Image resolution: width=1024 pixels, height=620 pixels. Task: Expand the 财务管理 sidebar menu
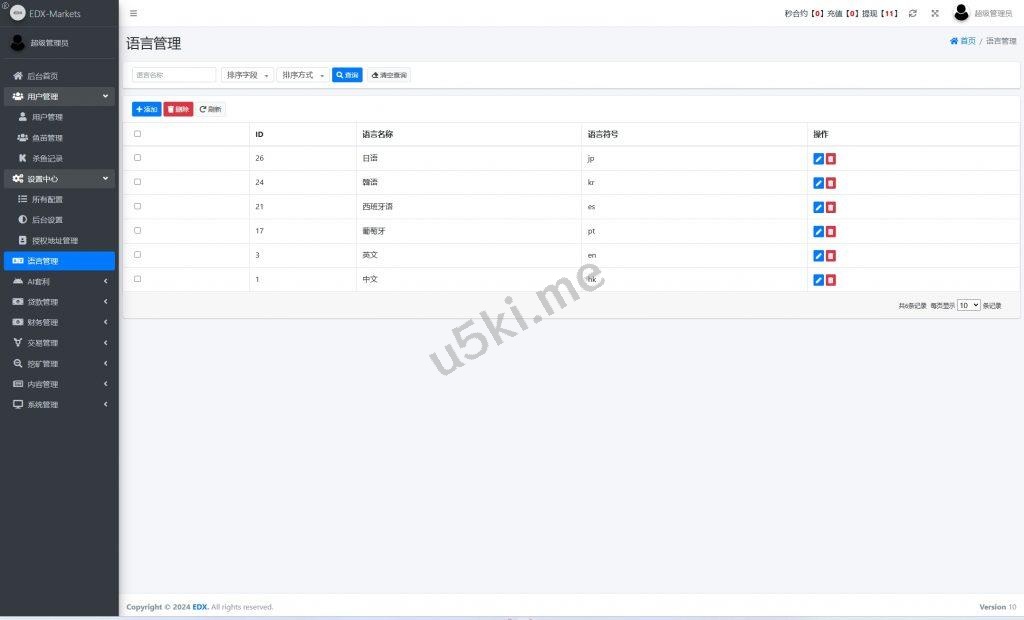tap(58, 323)
